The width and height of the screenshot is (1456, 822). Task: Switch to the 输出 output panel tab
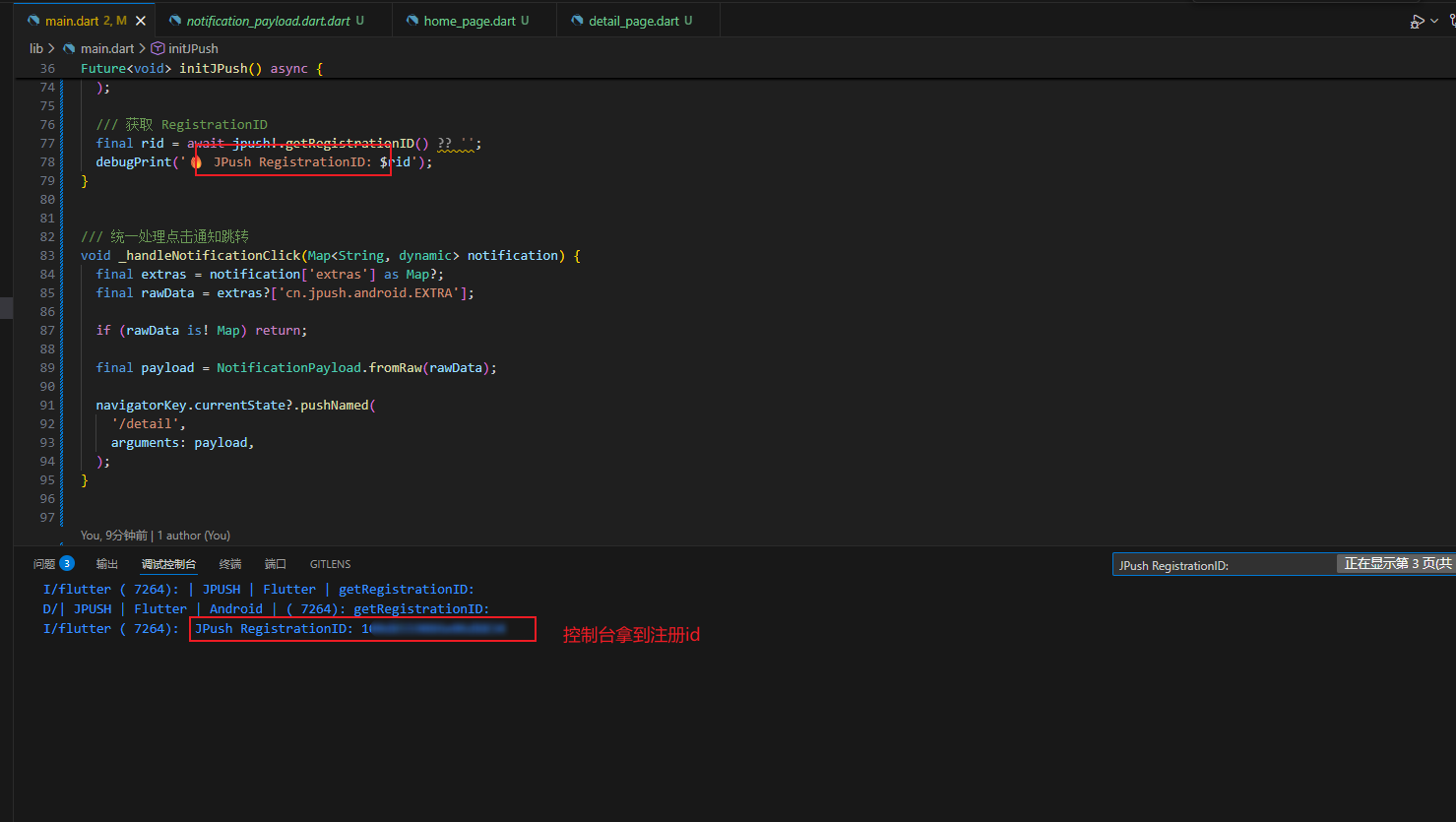[107, 564]
